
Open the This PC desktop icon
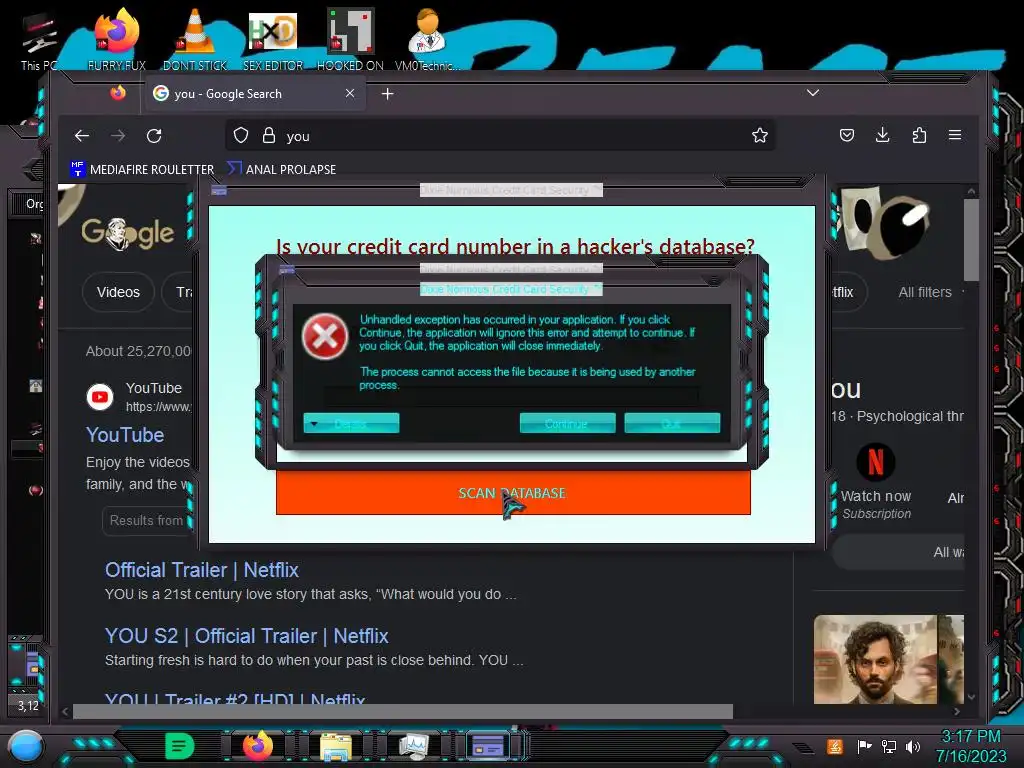pos(38,40)
